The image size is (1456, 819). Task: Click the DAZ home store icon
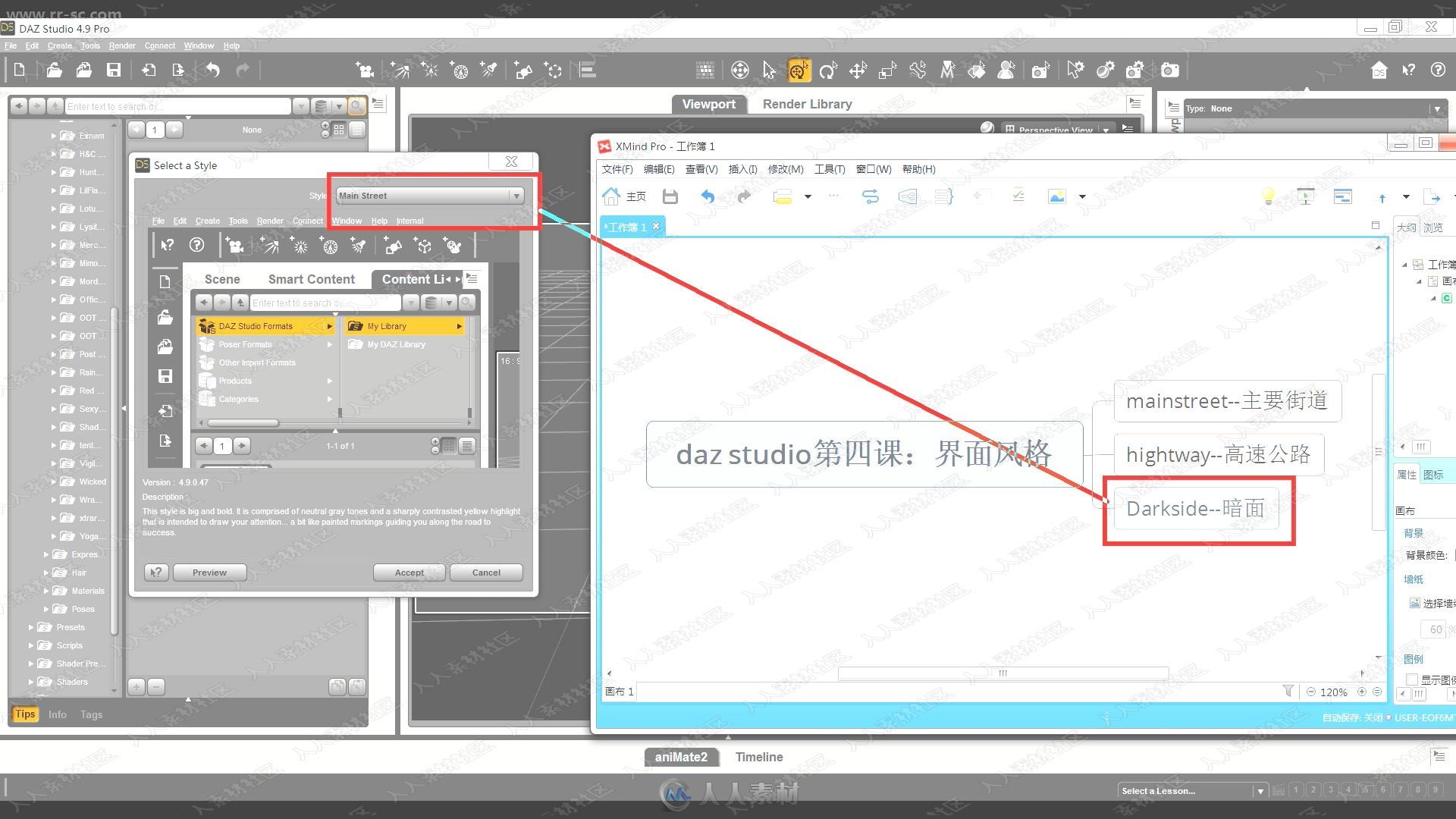click(1379, 71)
